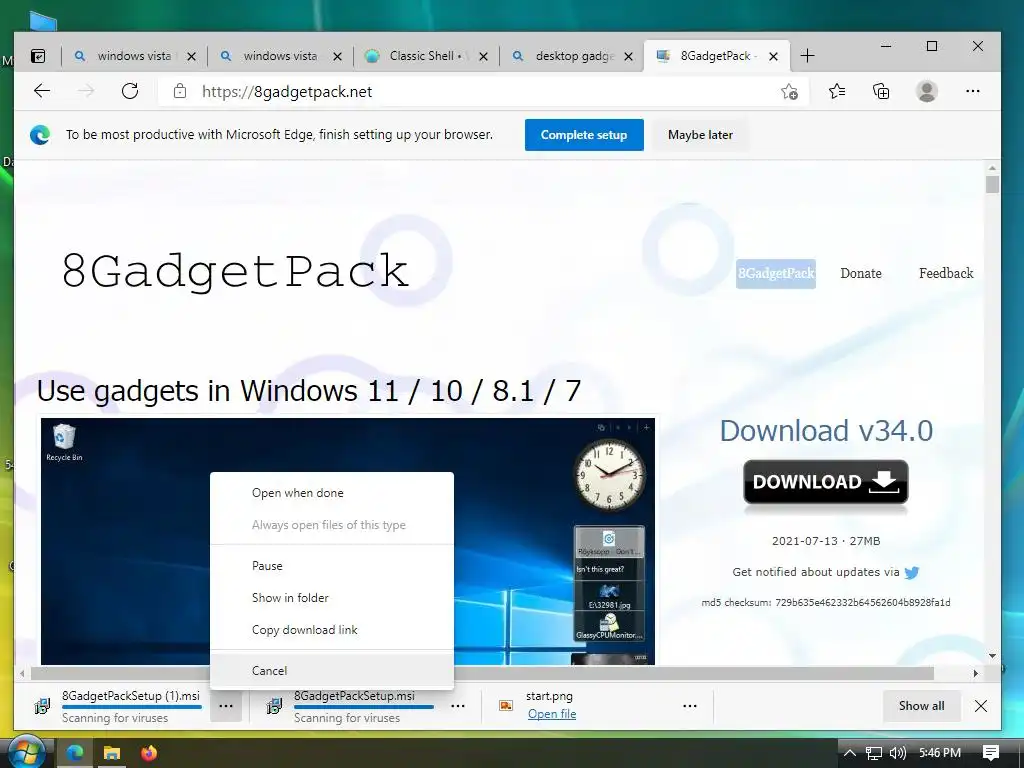Close the desktop gadgets search tab
1024x768 pixels.
pyautogui.click(x=628, y=56)
